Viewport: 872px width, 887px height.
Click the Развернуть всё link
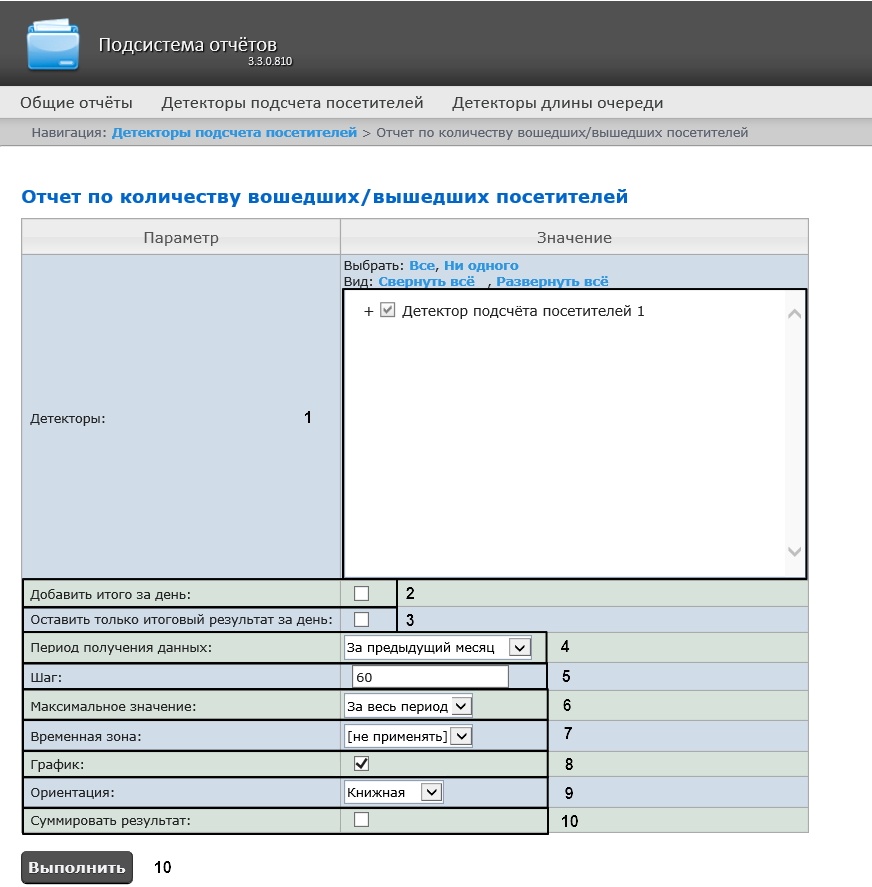click(552, 282)
